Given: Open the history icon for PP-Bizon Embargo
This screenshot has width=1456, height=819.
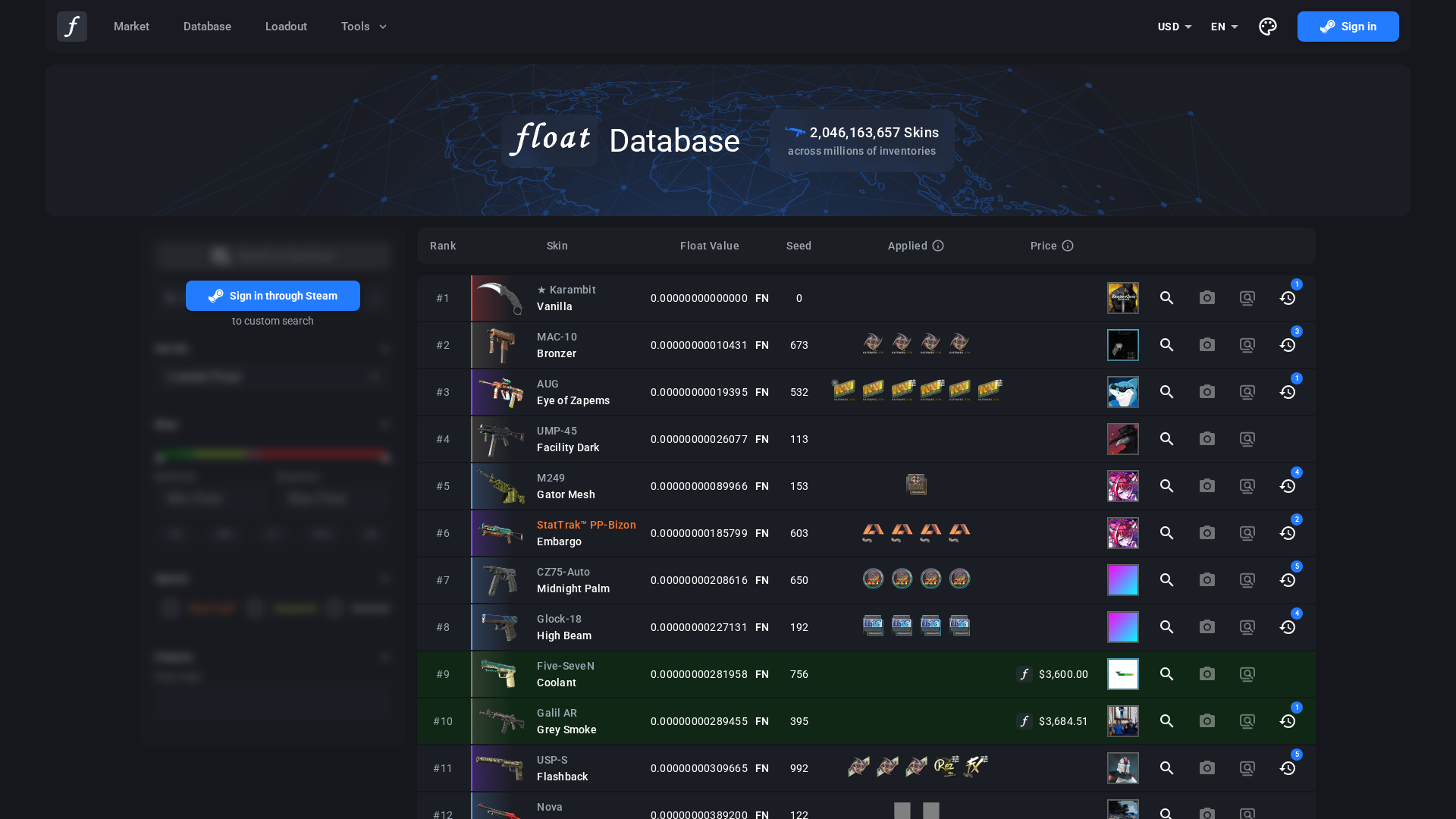Looking at the screenshot, I should click(1288, 533).
